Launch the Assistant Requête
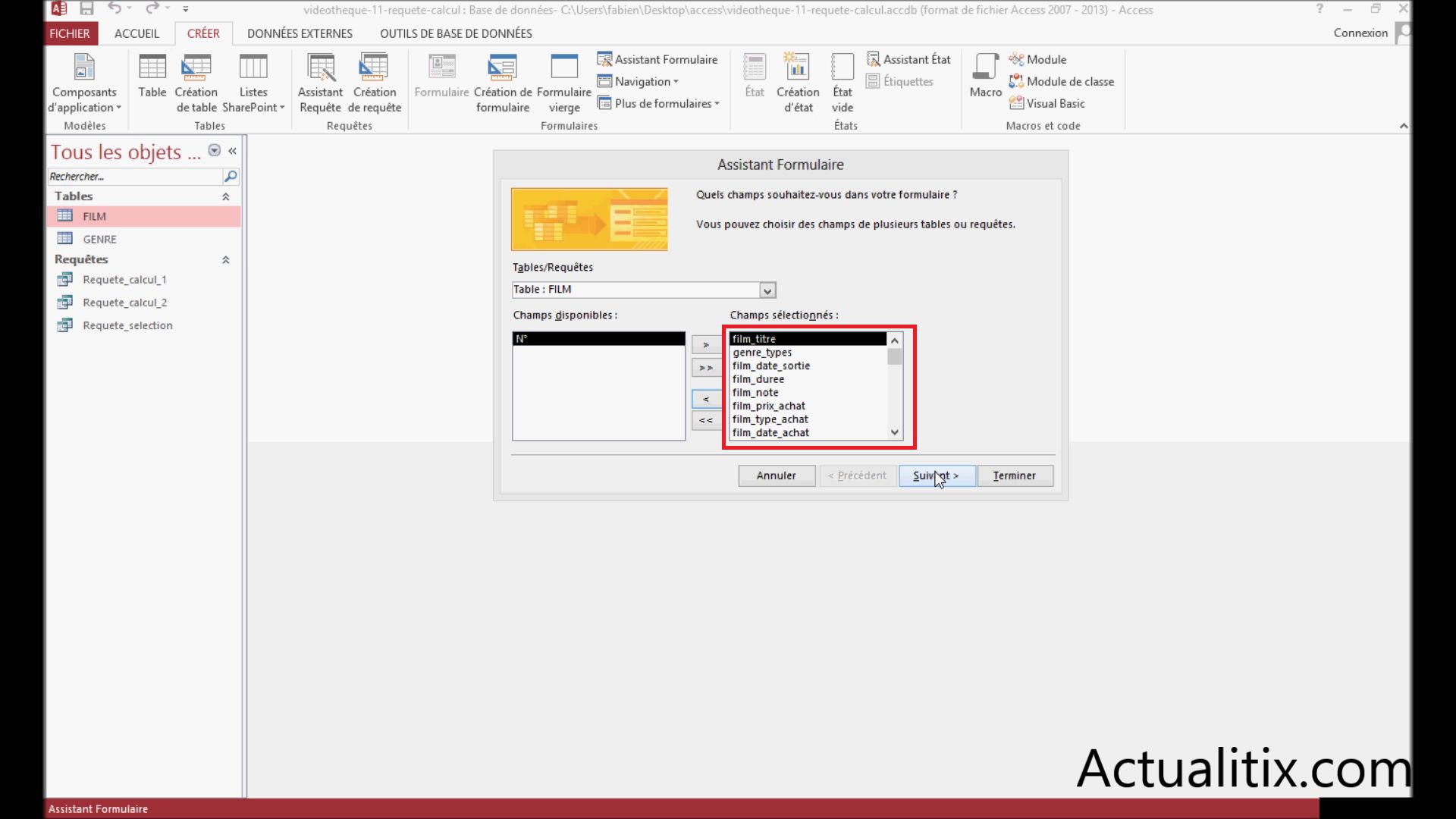The image size is (1456, 819). pos(320,83)
